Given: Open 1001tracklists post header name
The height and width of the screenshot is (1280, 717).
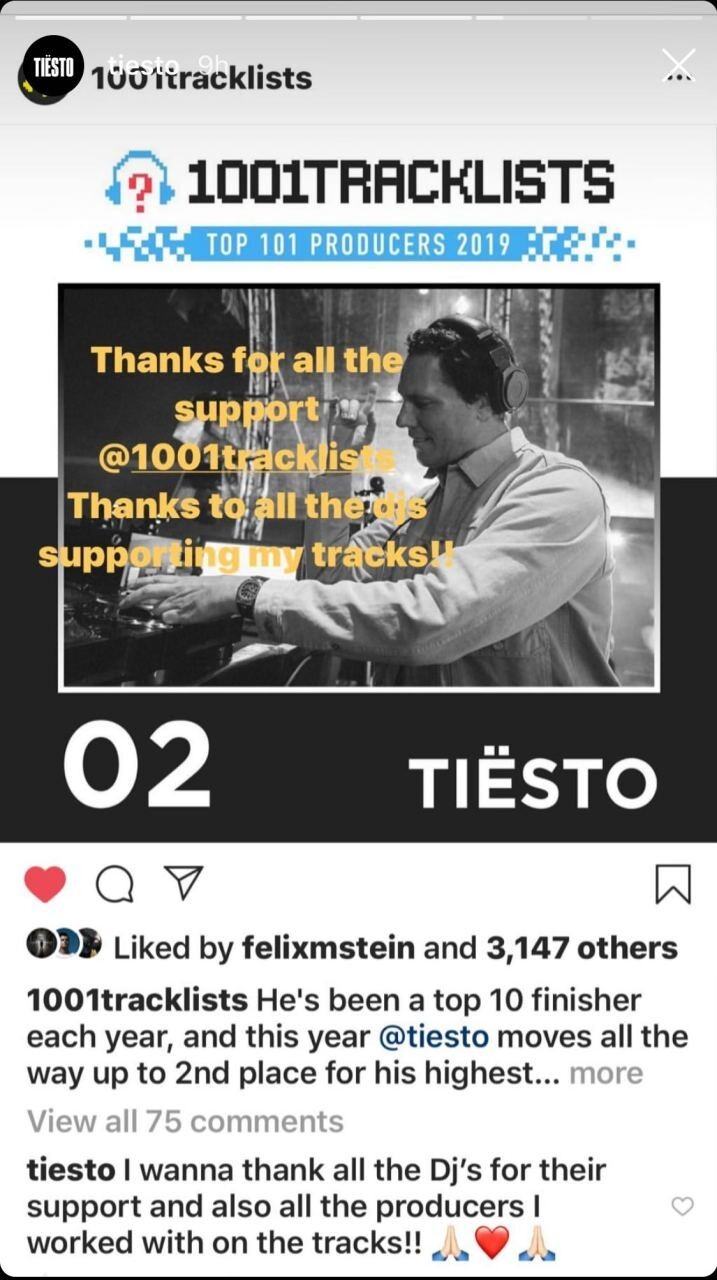Looking at the screenshot, I should point(201,78).
